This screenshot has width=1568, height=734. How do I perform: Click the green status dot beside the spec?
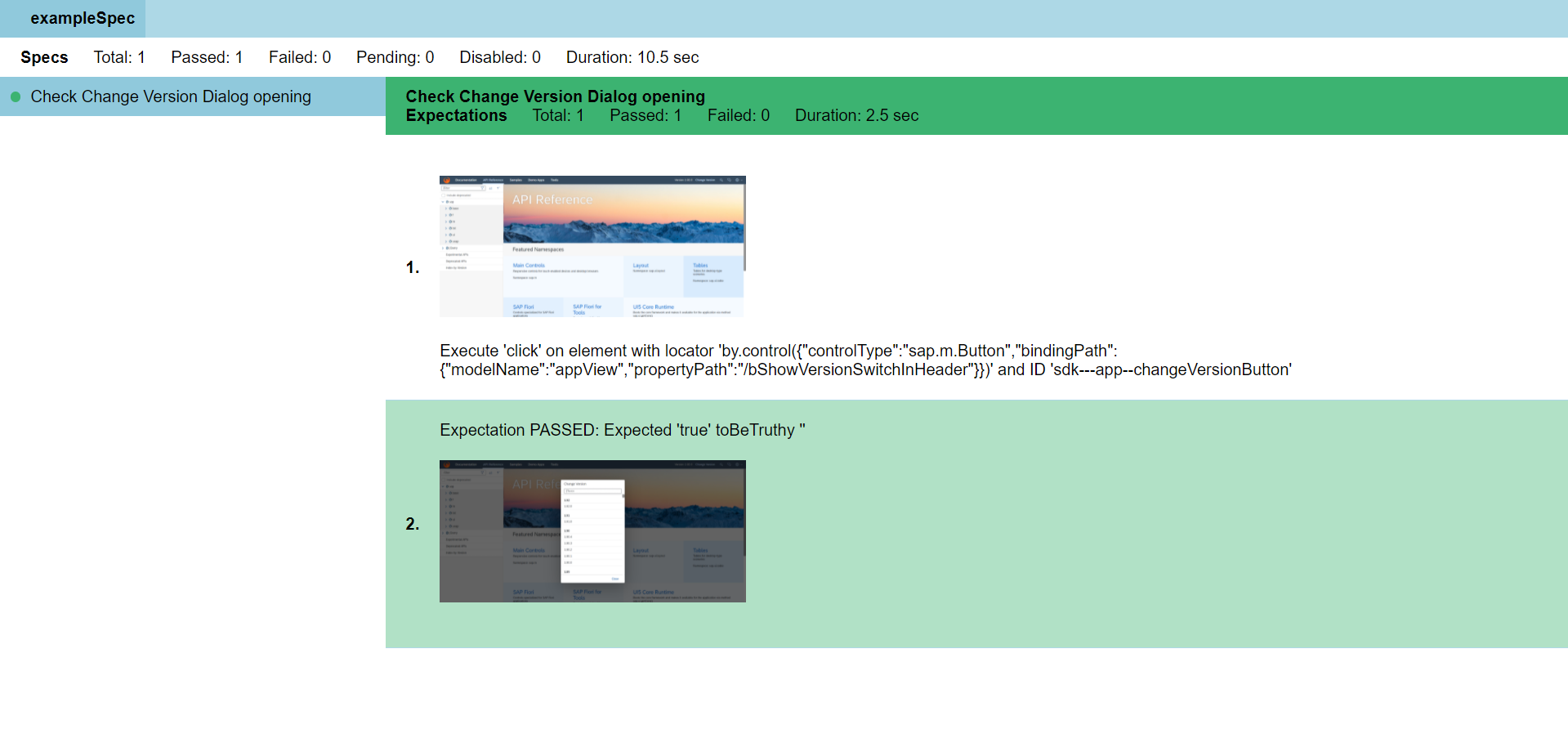(16, 96)
